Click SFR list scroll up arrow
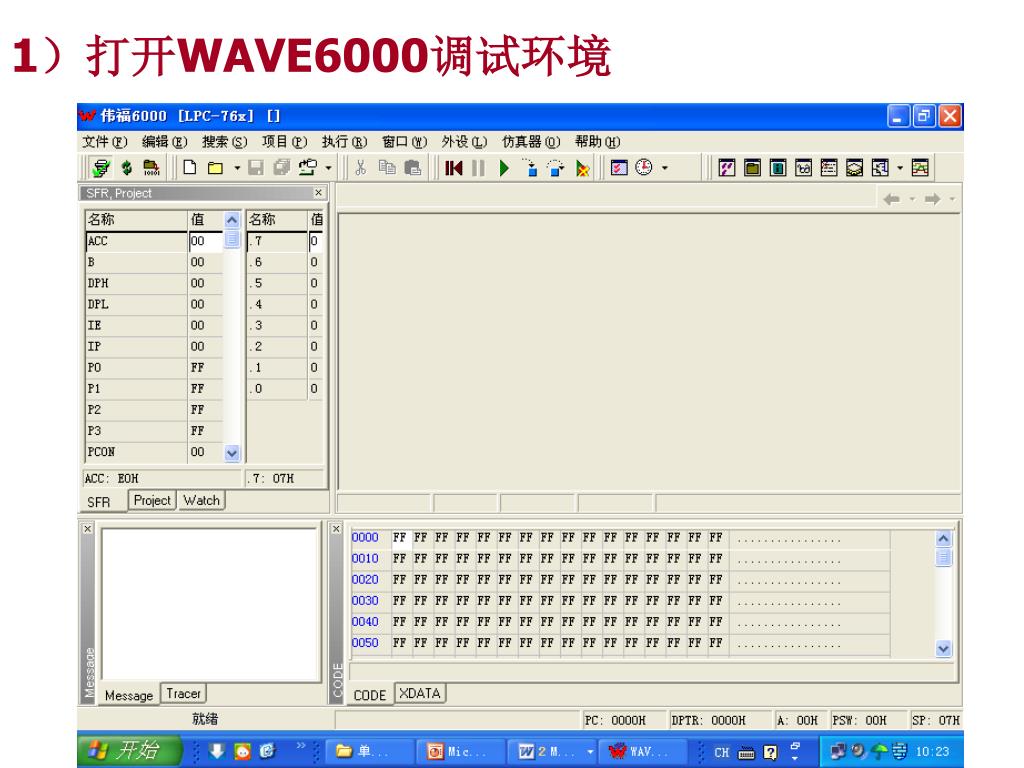1024x768 pixels. point(232,219)
